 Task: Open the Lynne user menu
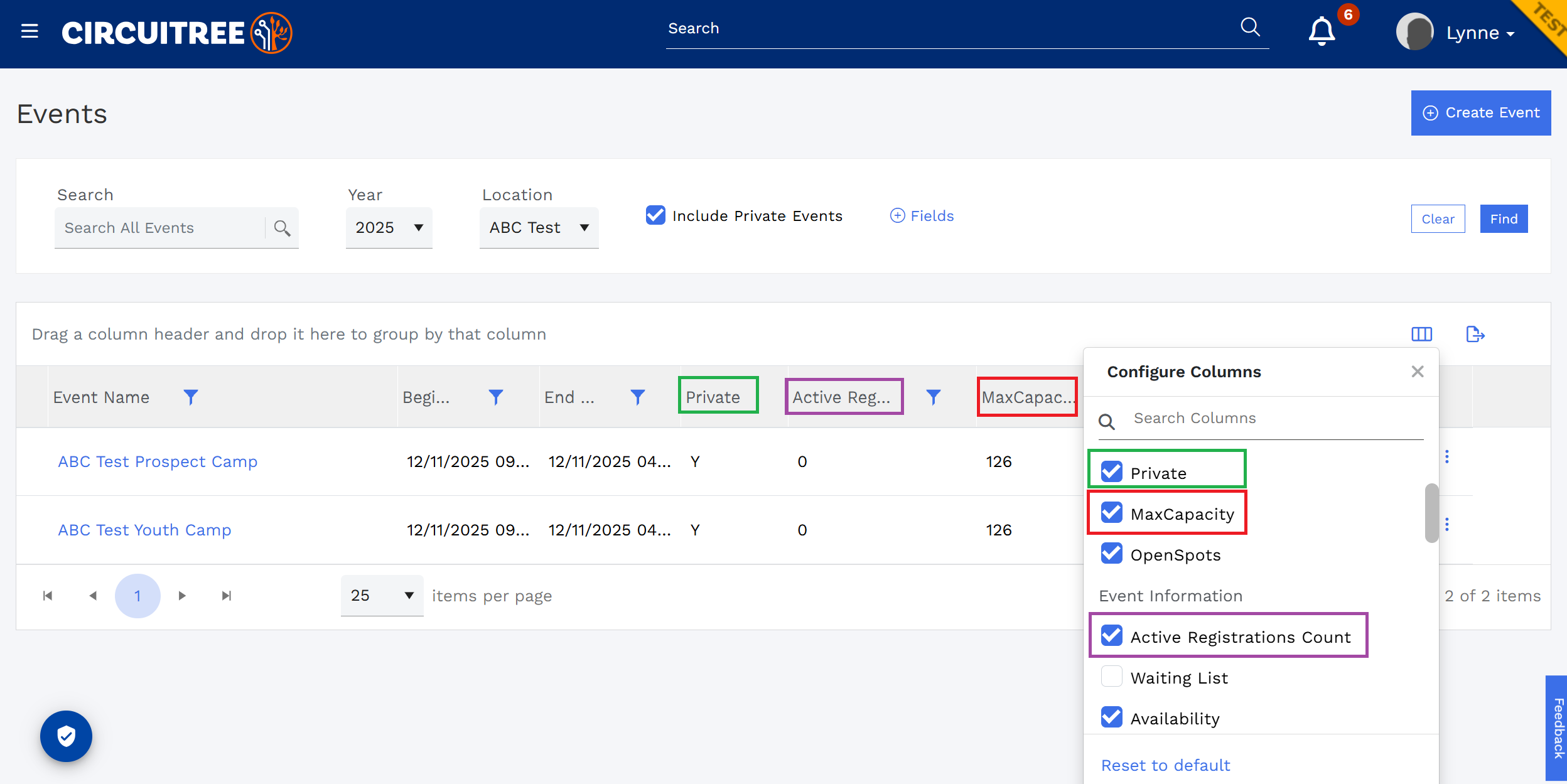[1457, 32]
